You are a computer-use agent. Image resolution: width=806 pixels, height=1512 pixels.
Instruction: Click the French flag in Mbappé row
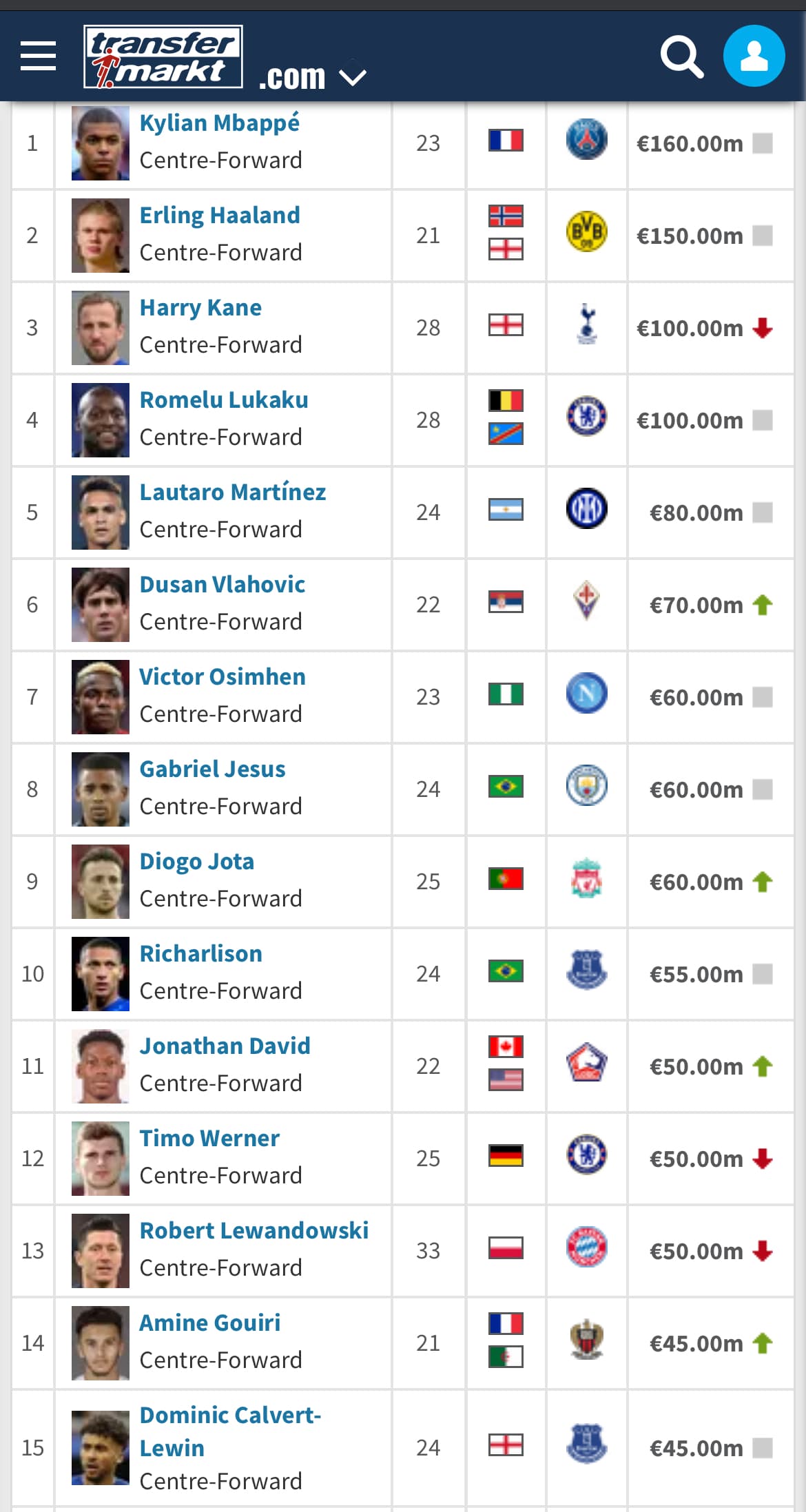[x=506, y=141]
